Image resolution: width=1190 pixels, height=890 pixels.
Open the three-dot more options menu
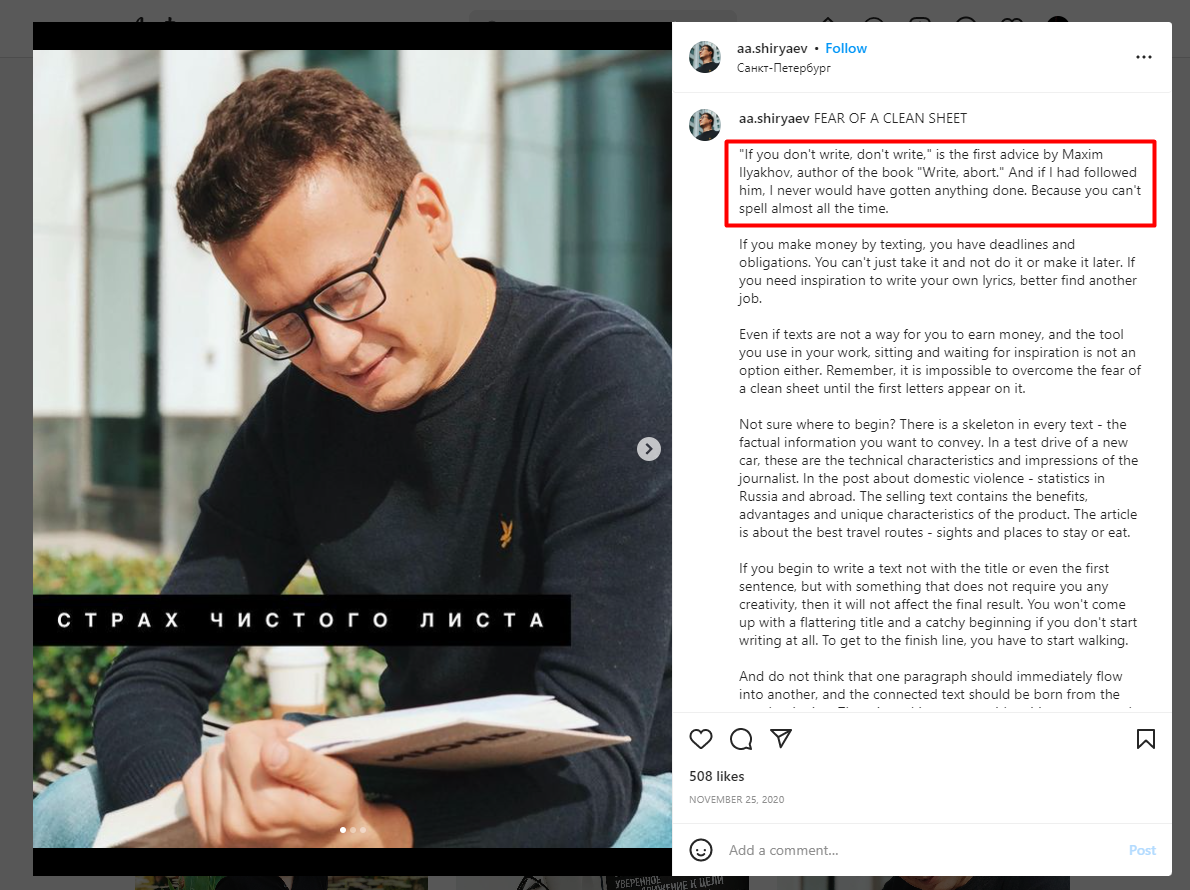coord(1144,57)
